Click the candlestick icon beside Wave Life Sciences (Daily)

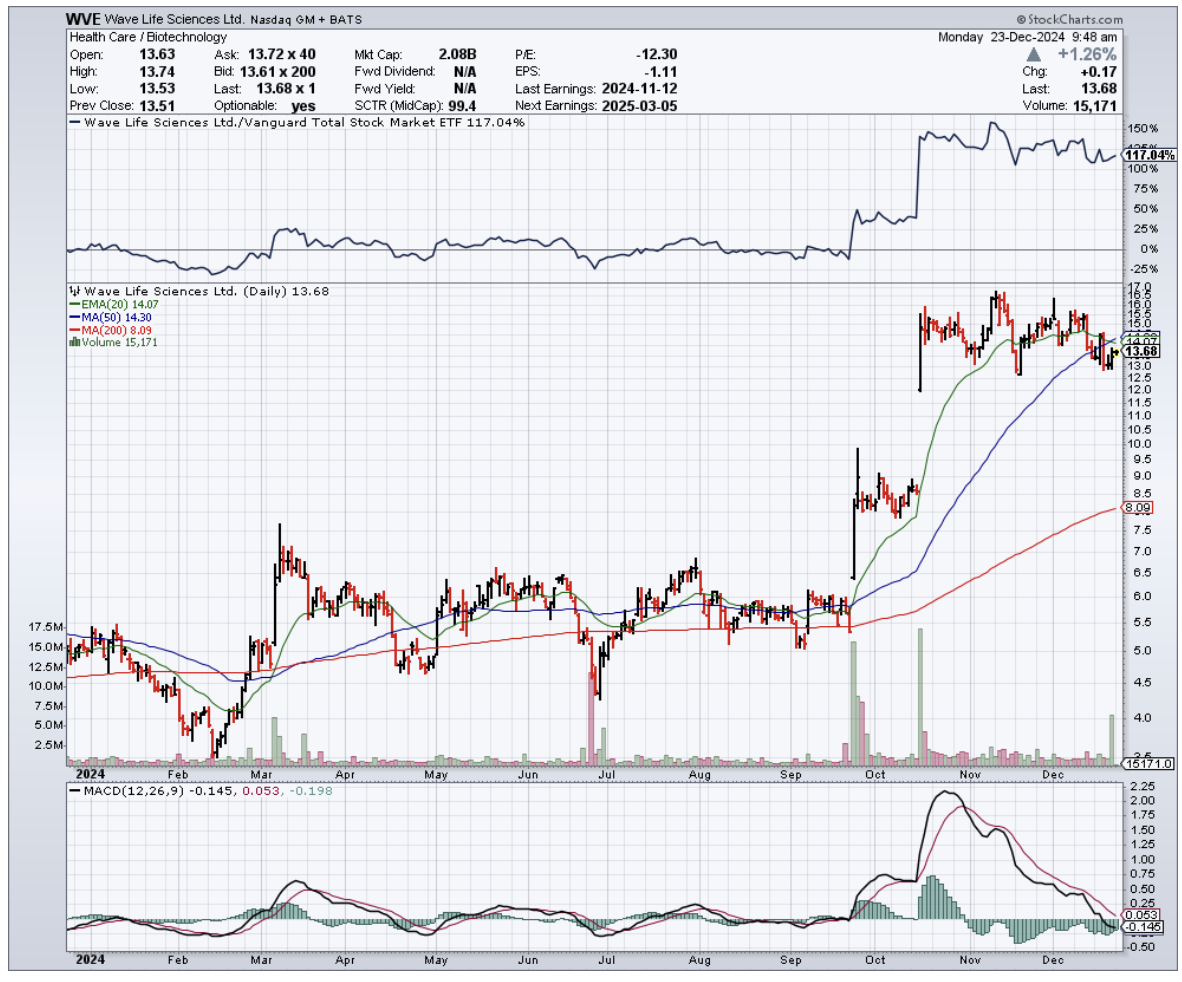click(x=72, y=292)
